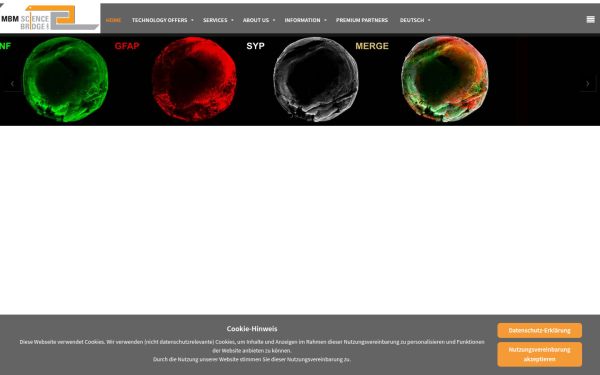Open the ABOUT US menu
Viewport: 600px width, 375px height.
[256, 20]
